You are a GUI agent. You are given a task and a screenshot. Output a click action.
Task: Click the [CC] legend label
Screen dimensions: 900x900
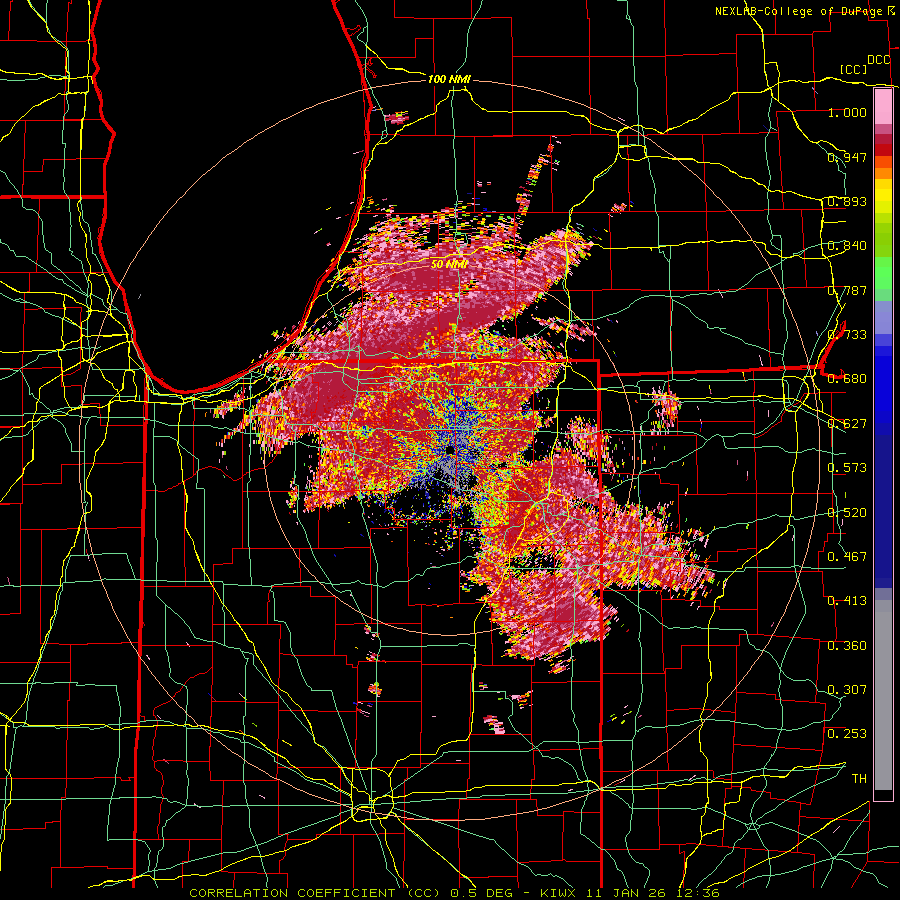(854, 69)
